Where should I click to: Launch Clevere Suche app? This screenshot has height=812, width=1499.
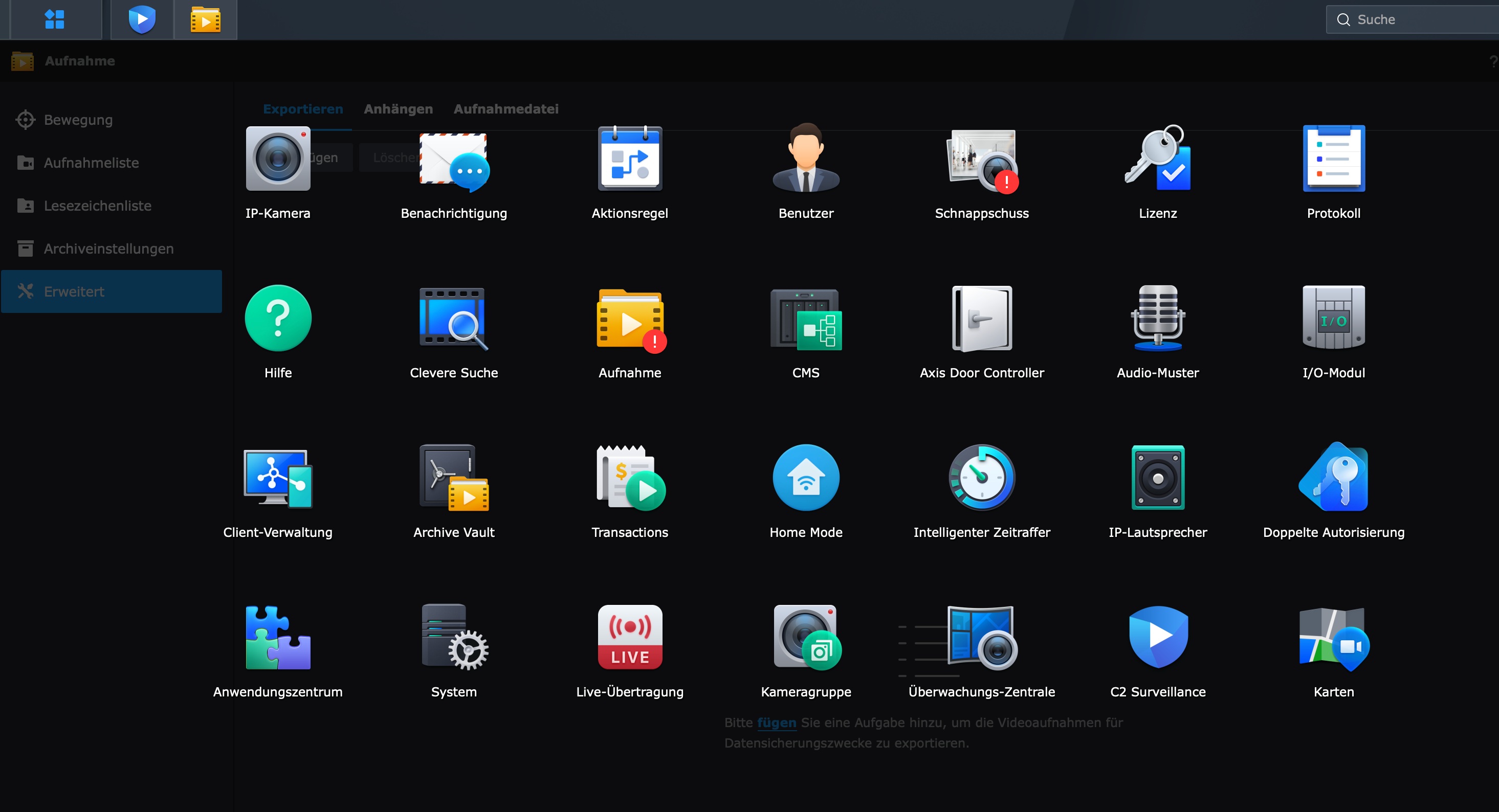click(453, 318)
